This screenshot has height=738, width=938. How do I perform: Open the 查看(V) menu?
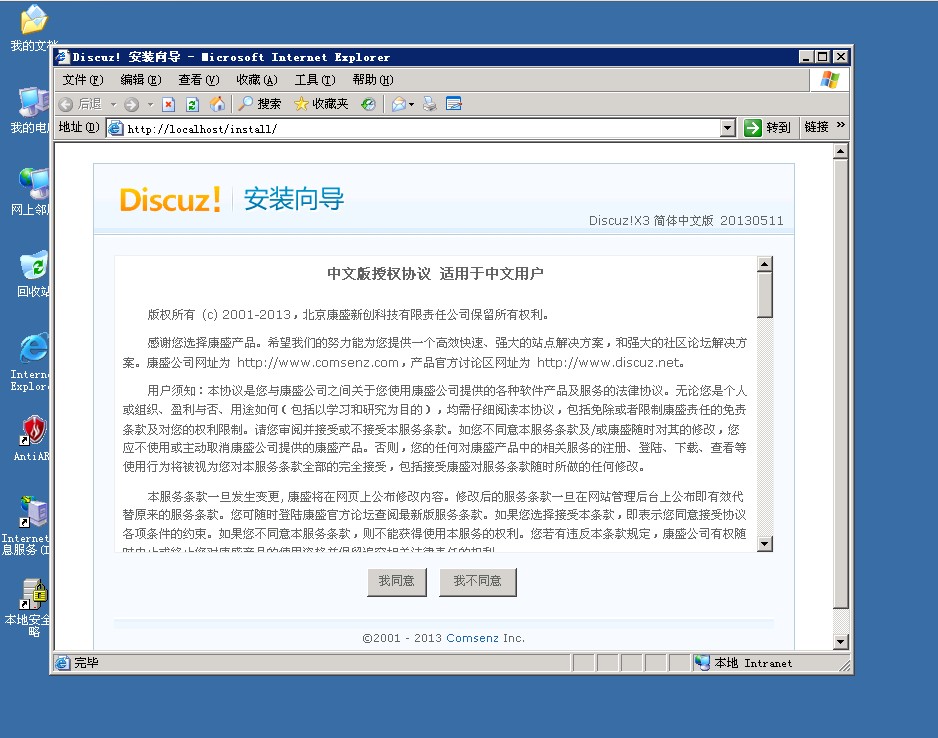[199, 80]
